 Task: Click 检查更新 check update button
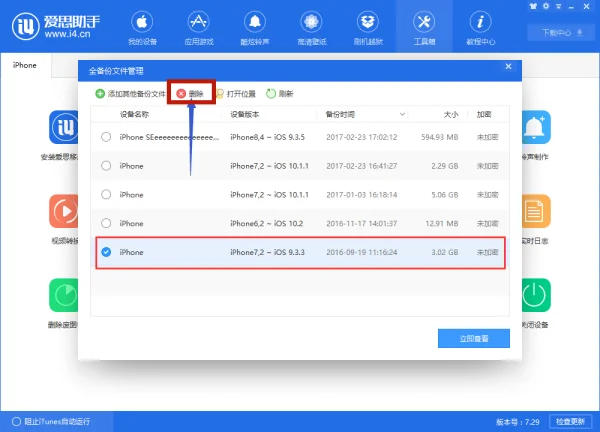click(570, 422)
